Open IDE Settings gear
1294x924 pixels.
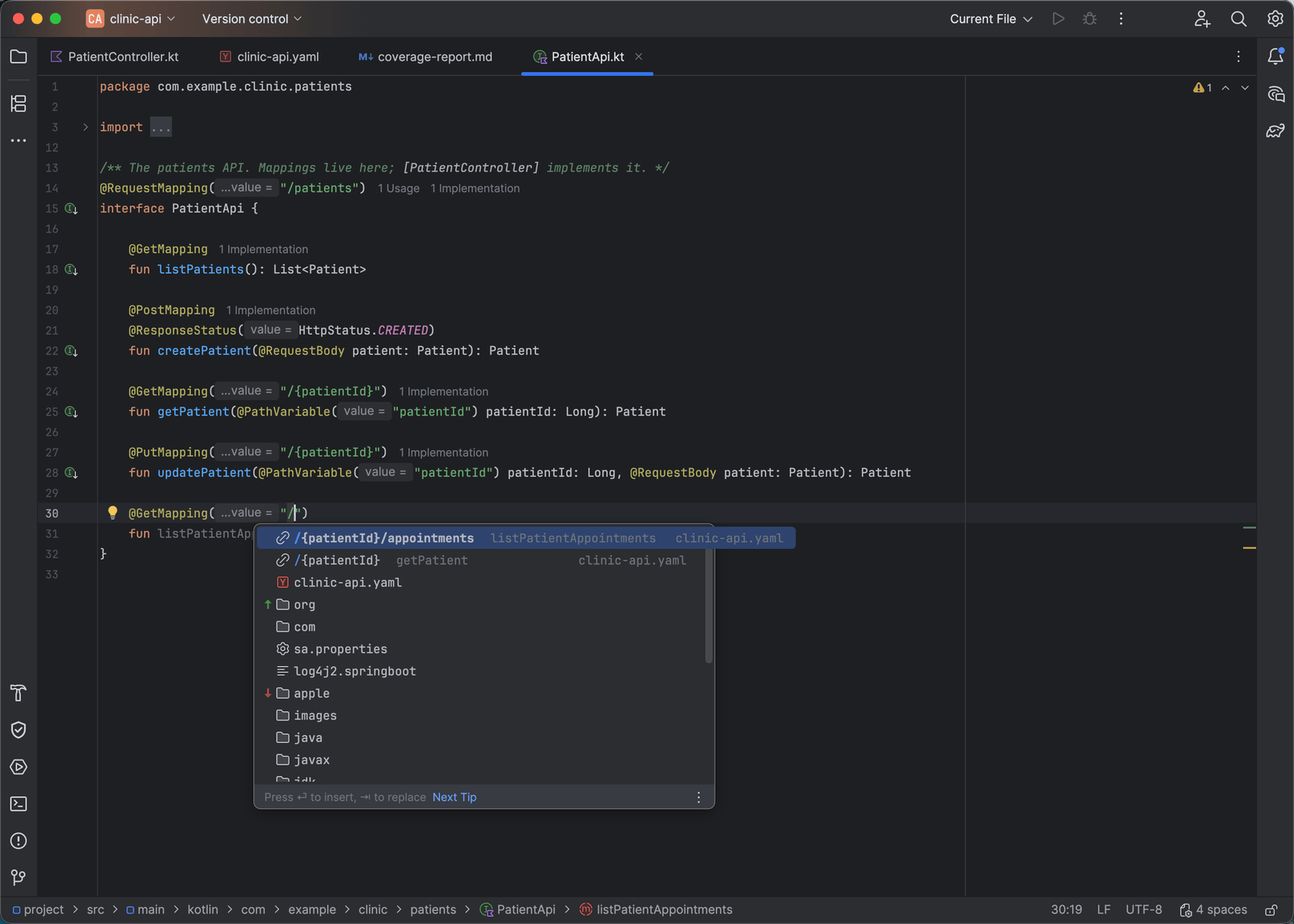pos(1275,19)
